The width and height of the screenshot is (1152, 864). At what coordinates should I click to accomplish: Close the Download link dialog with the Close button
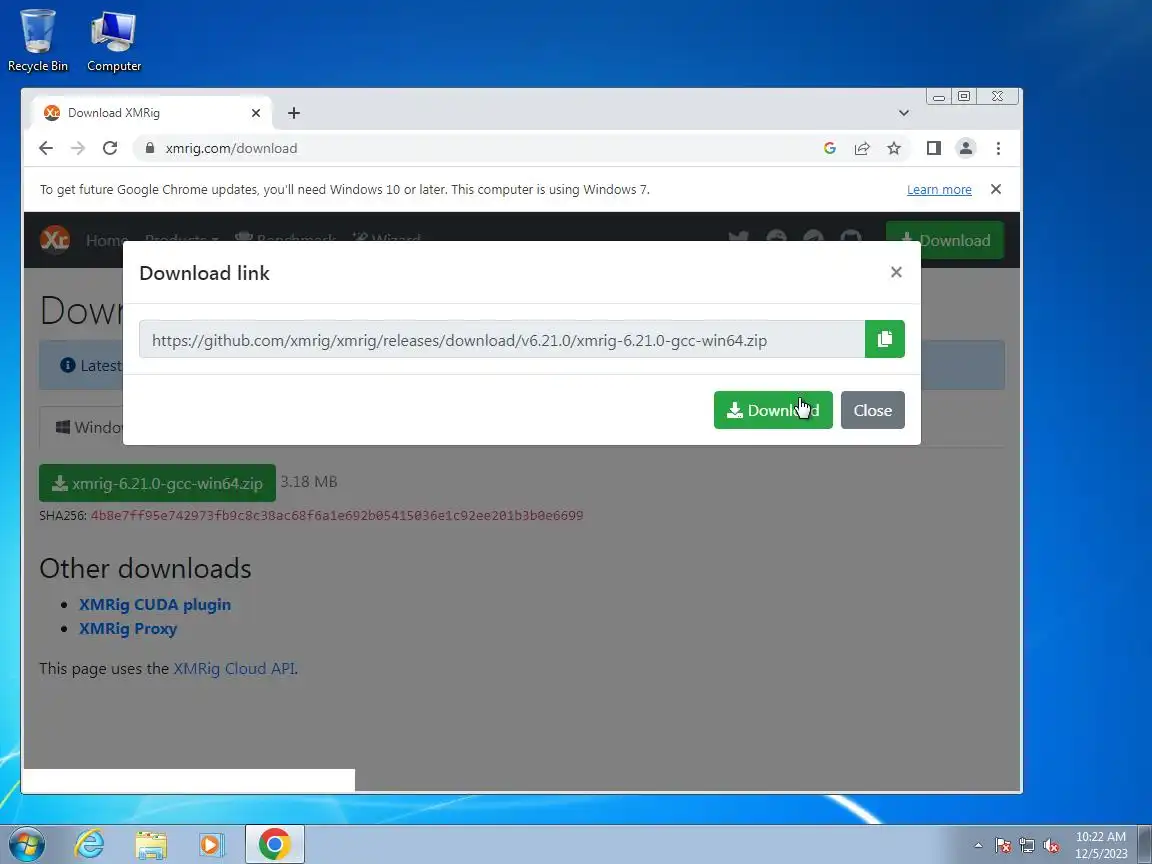point(872,410)
